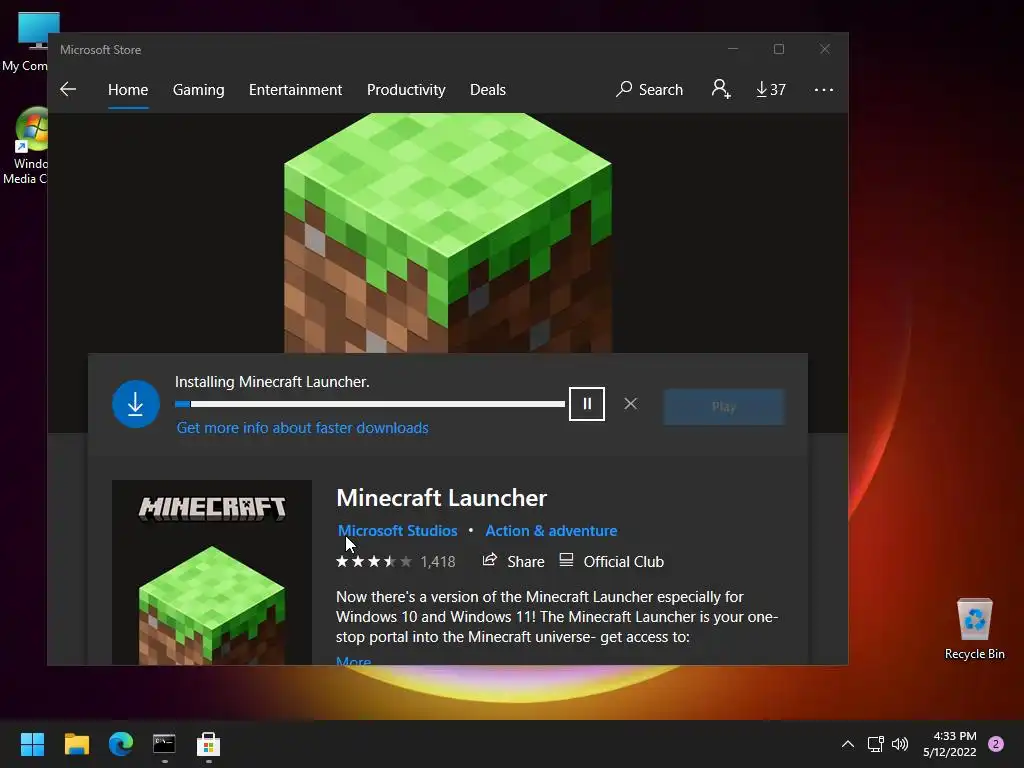This screenshot has height=768, width=1024.
Task: Click the Official Club icon
Action: click(x=566, y=560)
